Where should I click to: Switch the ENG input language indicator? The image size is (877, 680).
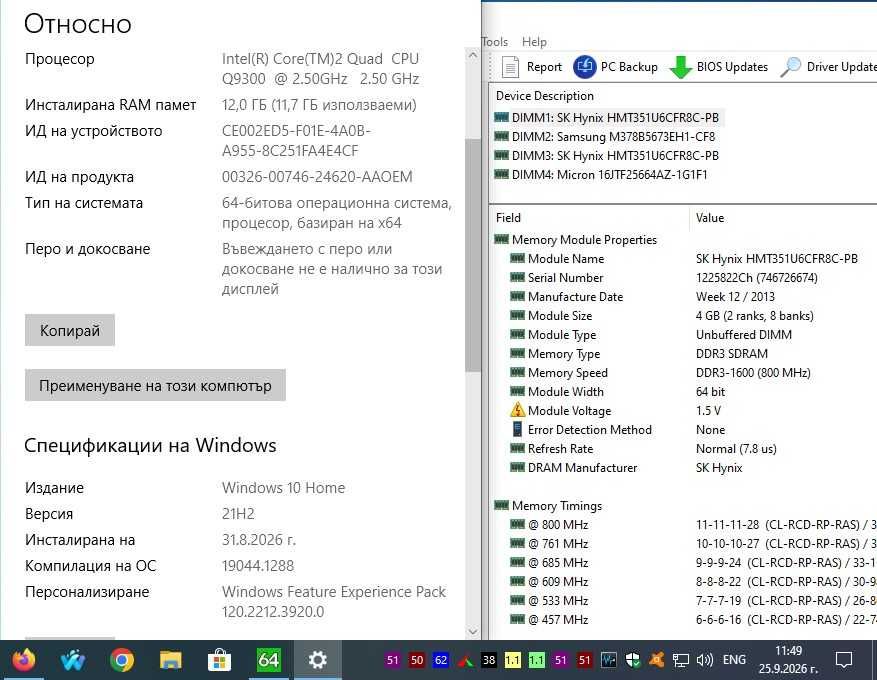pos(734,660)
